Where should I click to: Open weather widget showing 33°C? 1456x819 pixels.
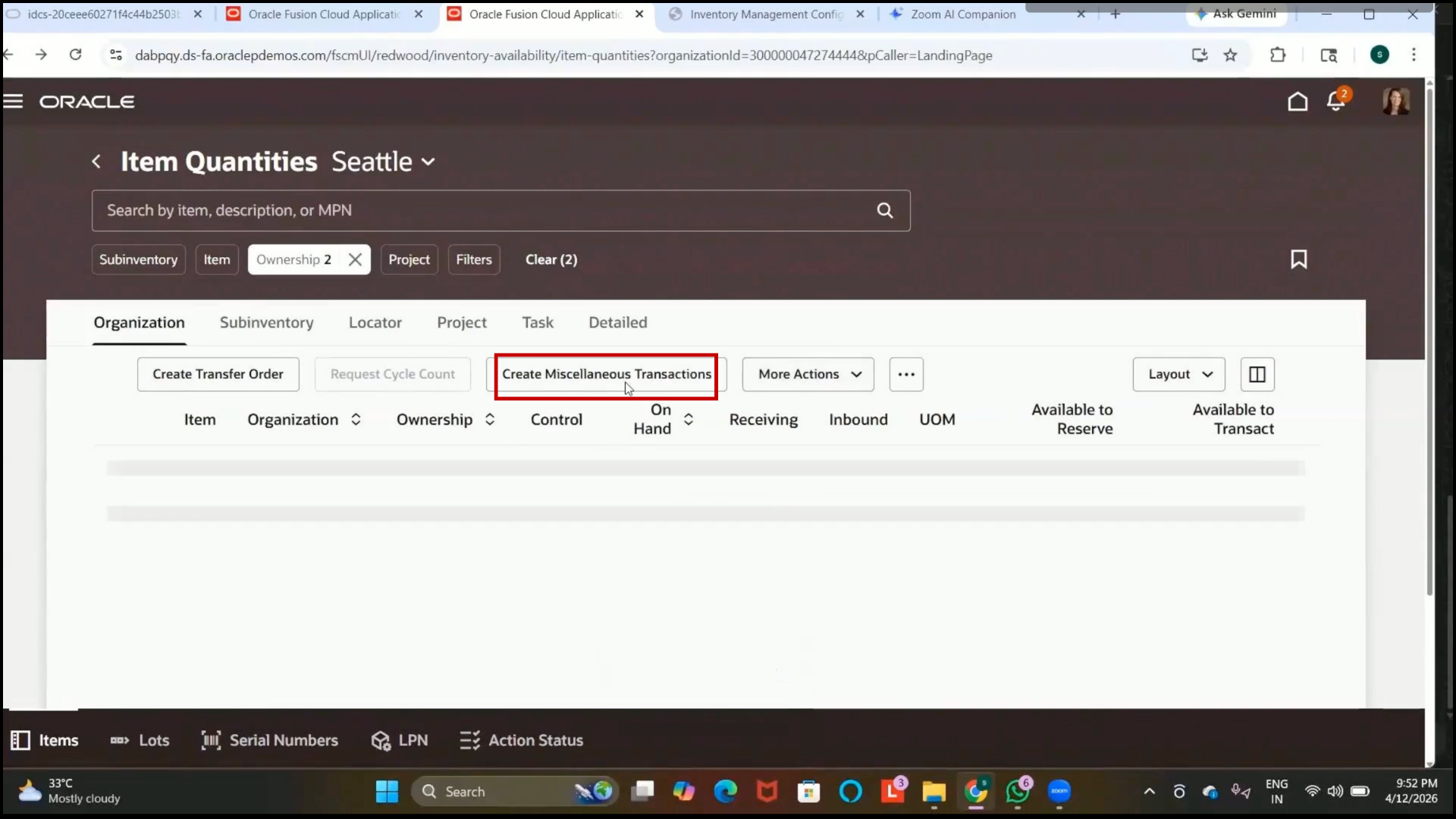(x=70, y=791)
